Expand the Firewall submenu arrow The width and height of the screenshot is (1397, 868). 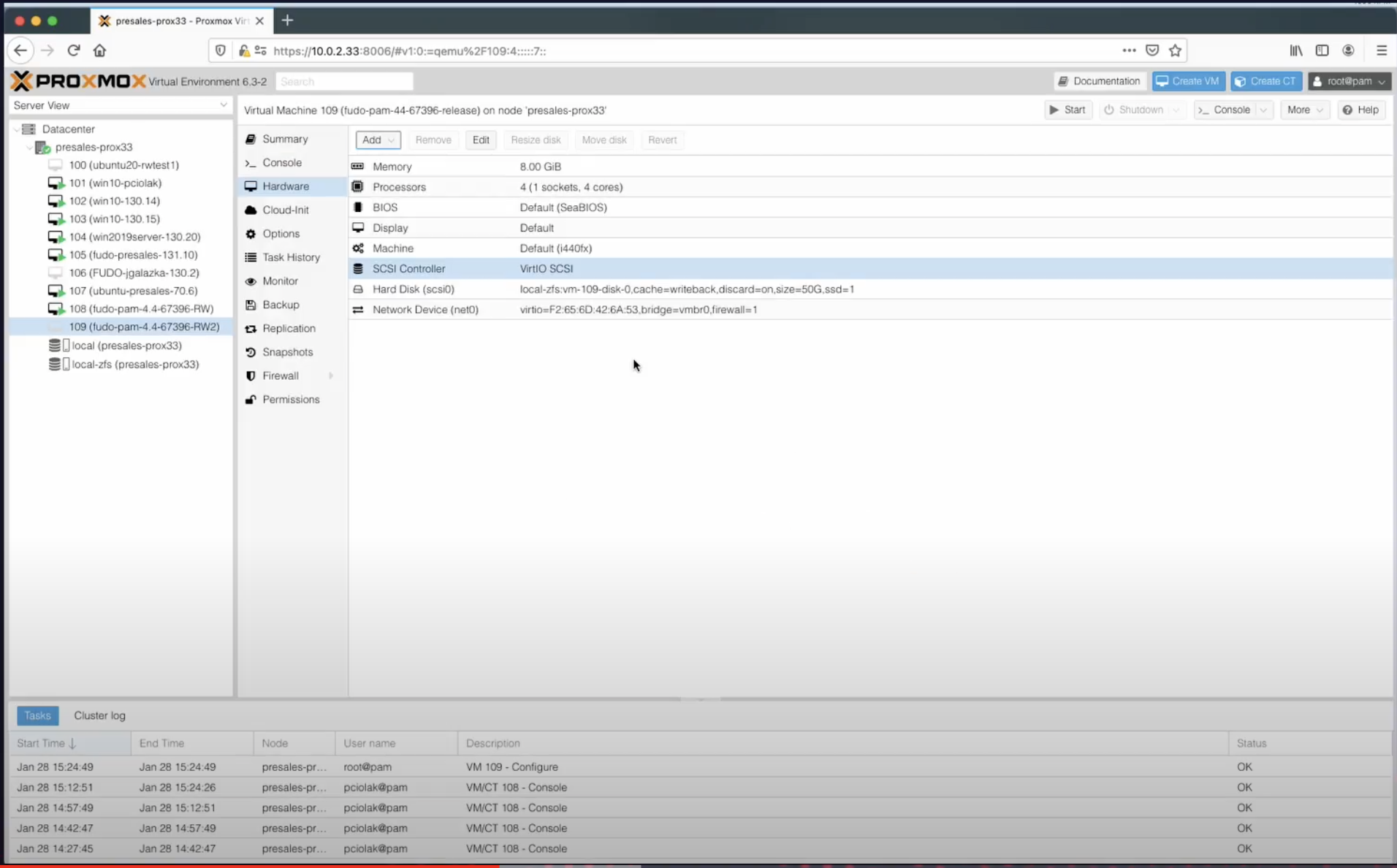click(331, 376)
